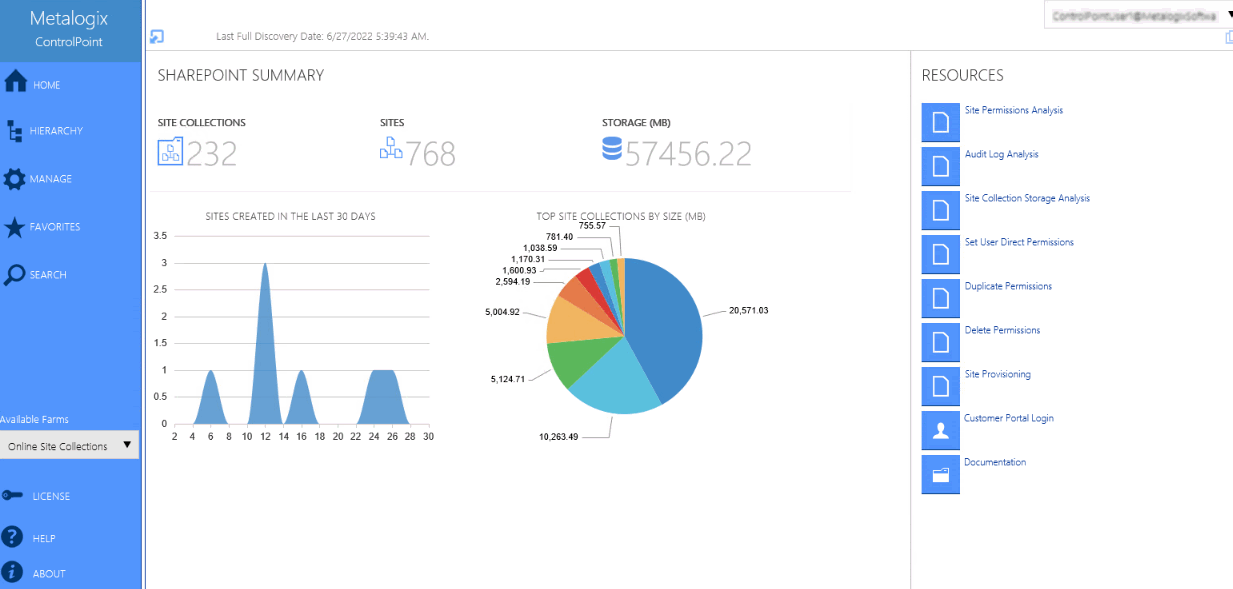Click the Home icon in the sidebar
Image resolution: width=1233 pixels, height=589 pixels.
15,83
